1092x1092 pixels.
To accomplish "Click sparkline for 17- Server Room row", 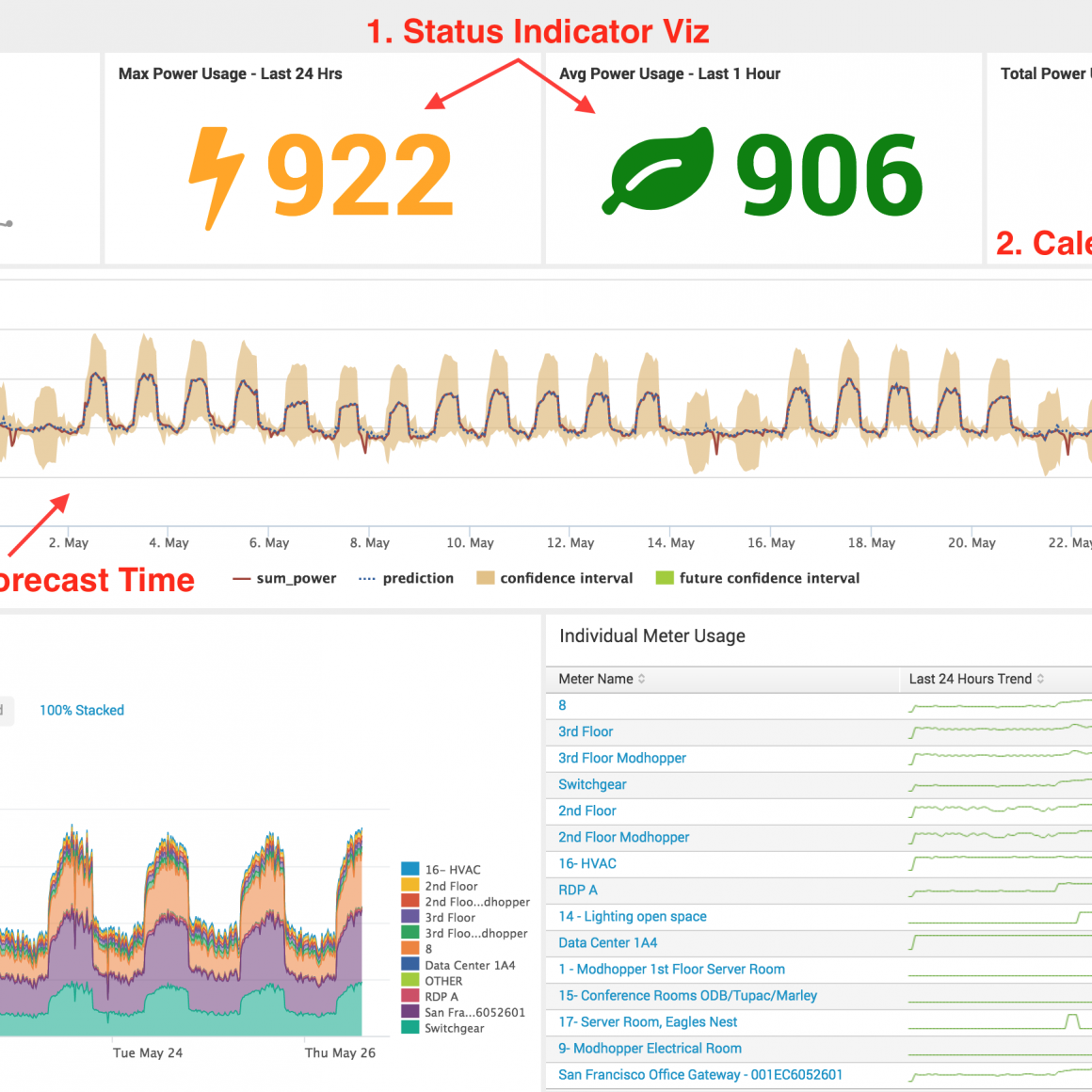I will pyautogui.click(x=998, y=1021).
